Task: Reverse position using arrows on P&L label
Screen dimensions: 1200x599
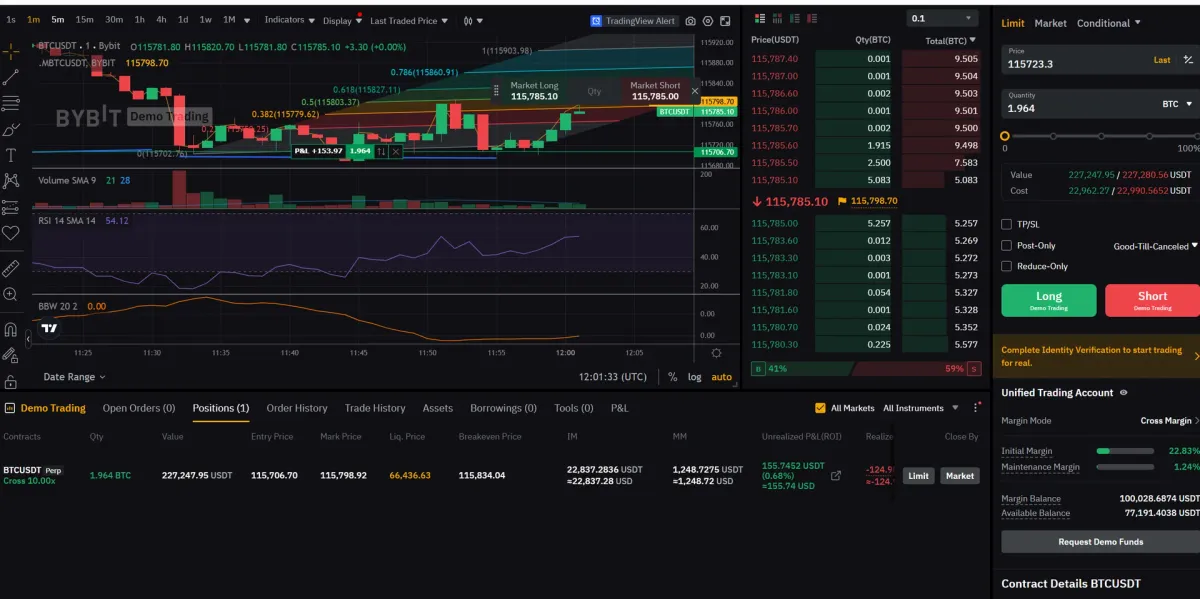Action: [x=381, y=151]
